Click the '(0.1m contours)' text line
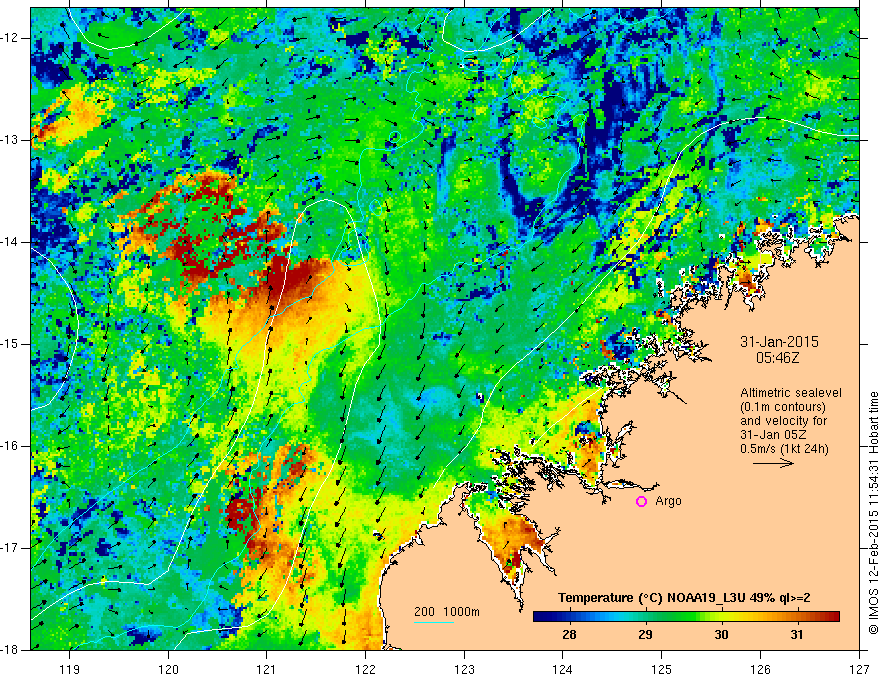The height and width of the screenshot is (680, 880). click(x=783, y=407)
